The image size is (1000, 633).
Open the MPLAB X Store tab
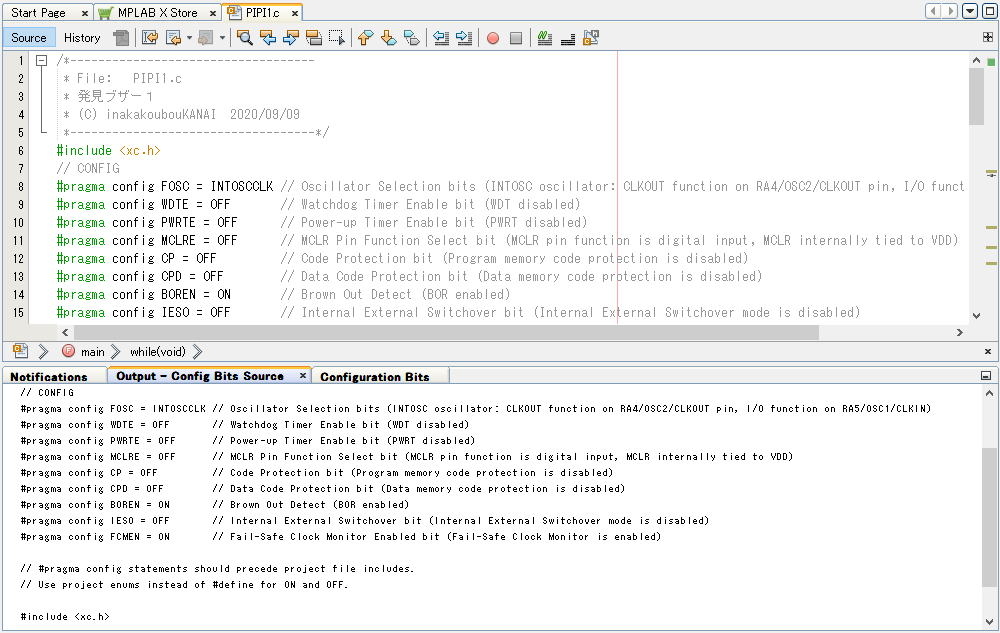(158, 13)
